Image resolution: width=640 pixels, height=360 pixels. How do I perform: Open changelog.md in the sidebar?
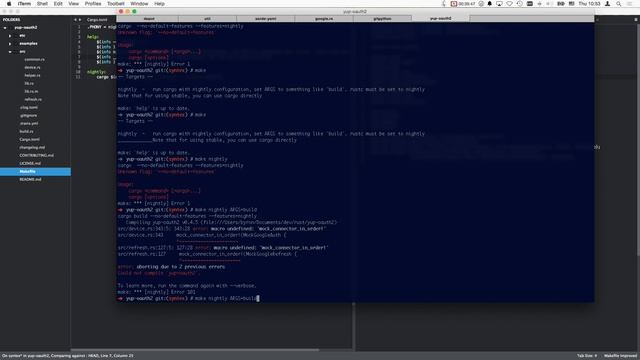coord(32,147)
